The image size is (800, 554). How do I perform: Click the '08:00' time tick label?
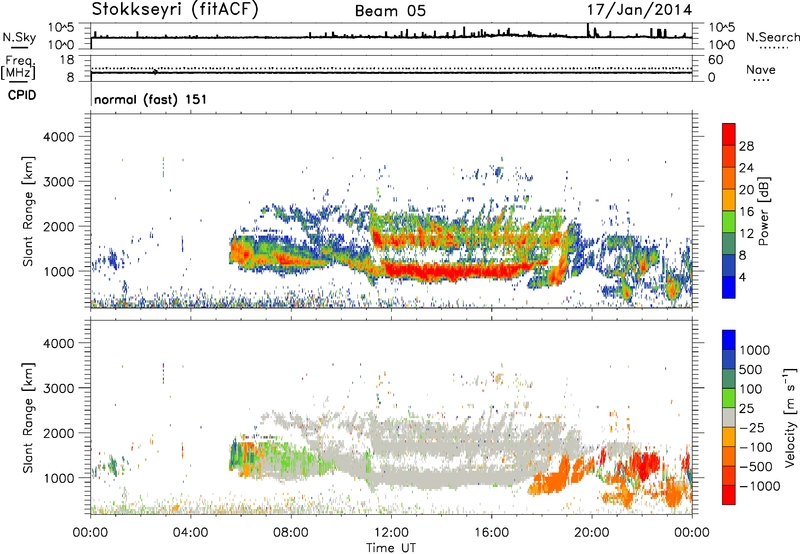(x=290, y=533)
